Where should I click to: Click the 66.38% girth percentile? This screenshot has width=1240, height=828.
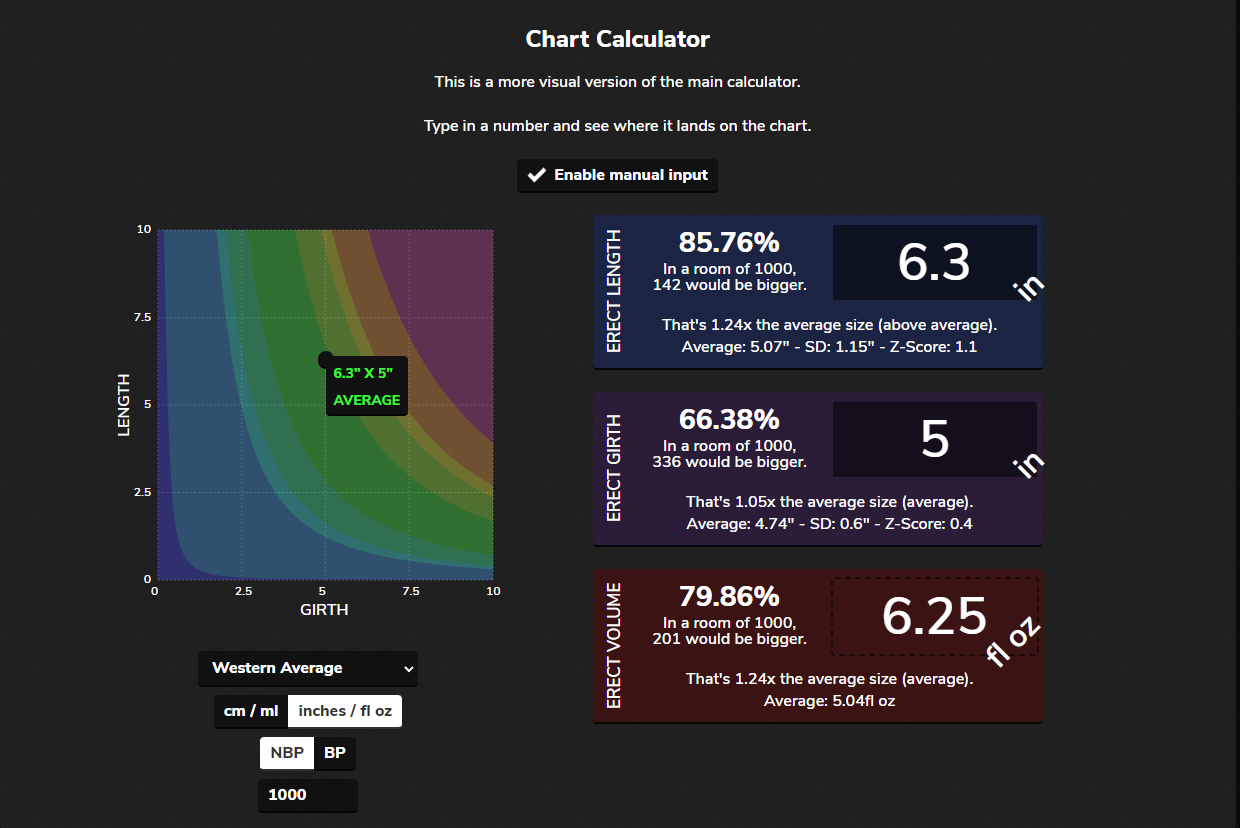pyautogui.click(x=729, y=420)
